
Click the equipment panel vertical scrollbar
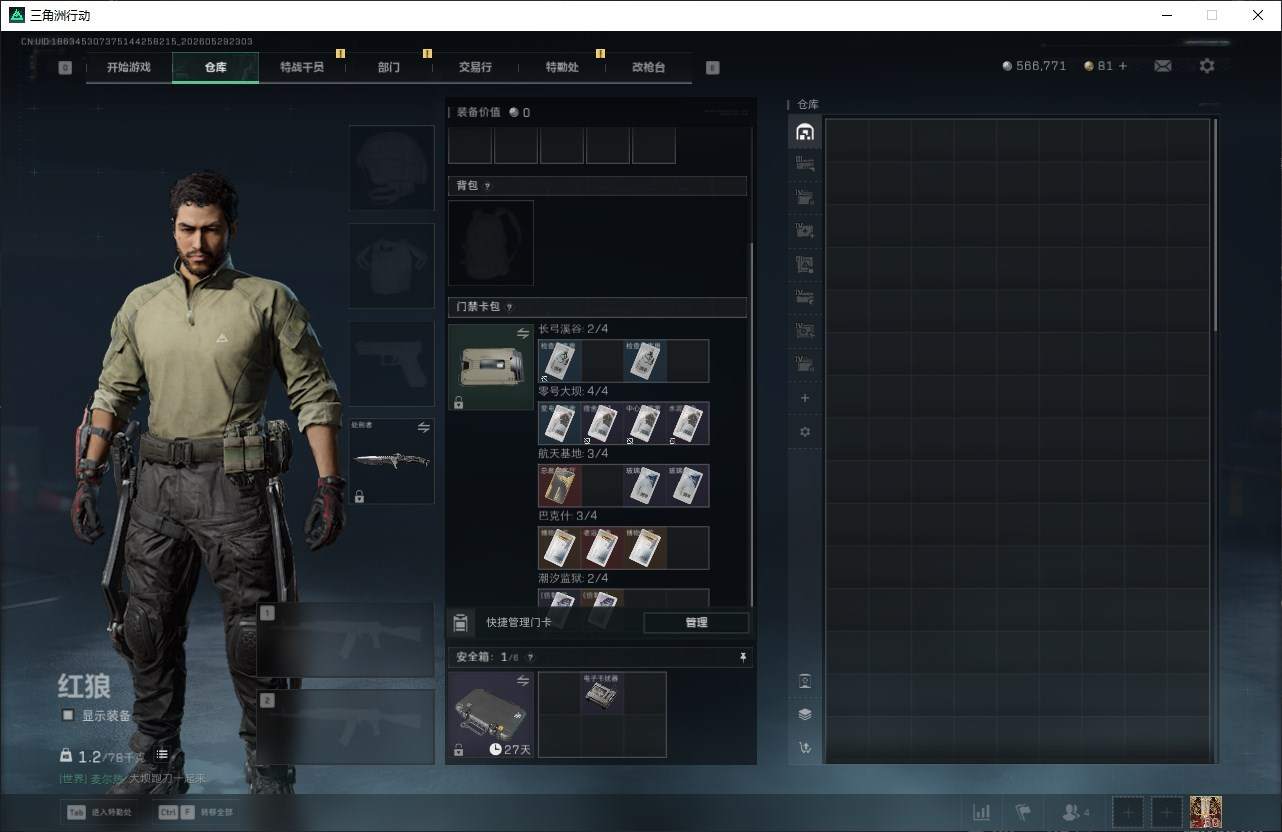click(751, 425)
